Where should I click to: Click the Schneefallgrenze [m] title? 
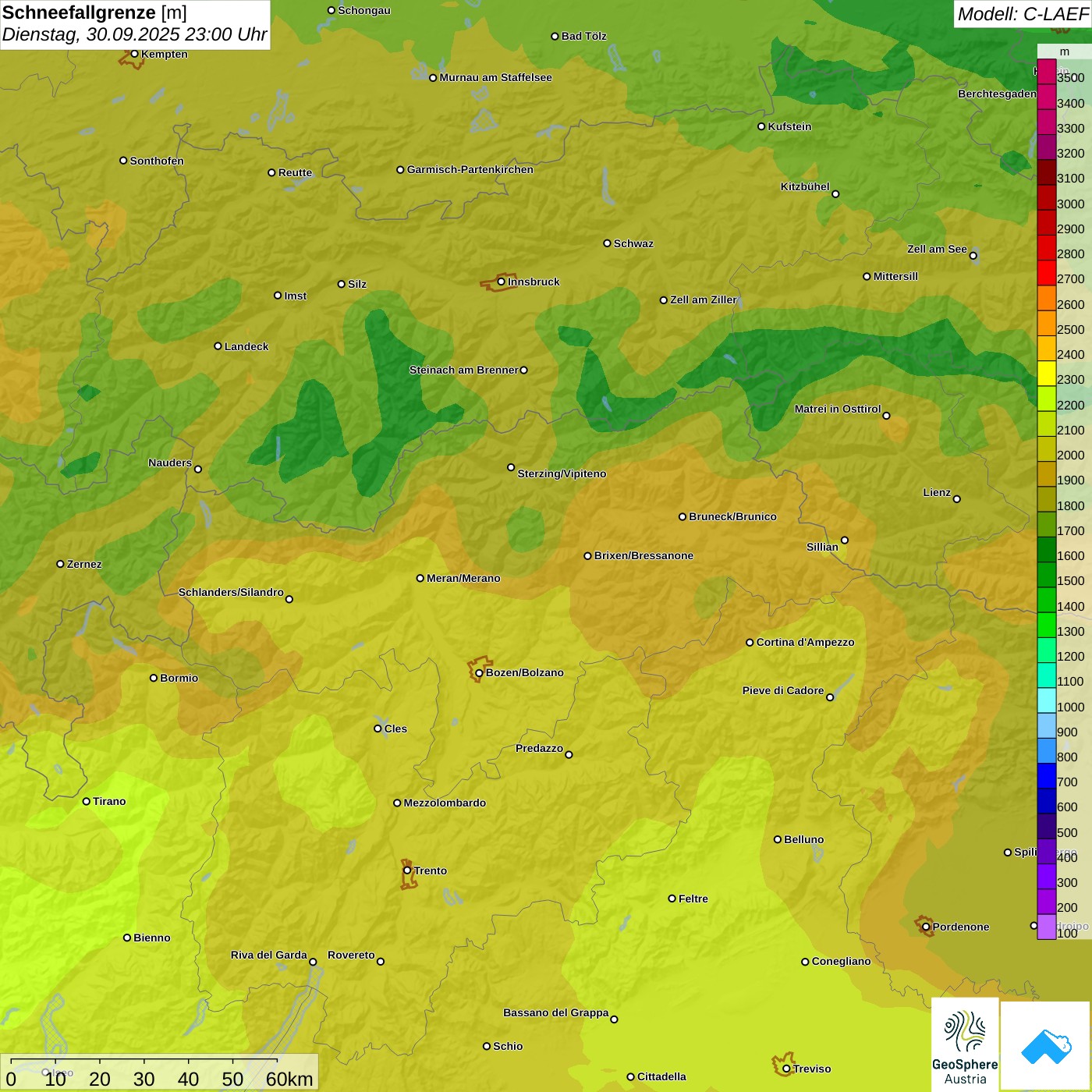(95, 12)
